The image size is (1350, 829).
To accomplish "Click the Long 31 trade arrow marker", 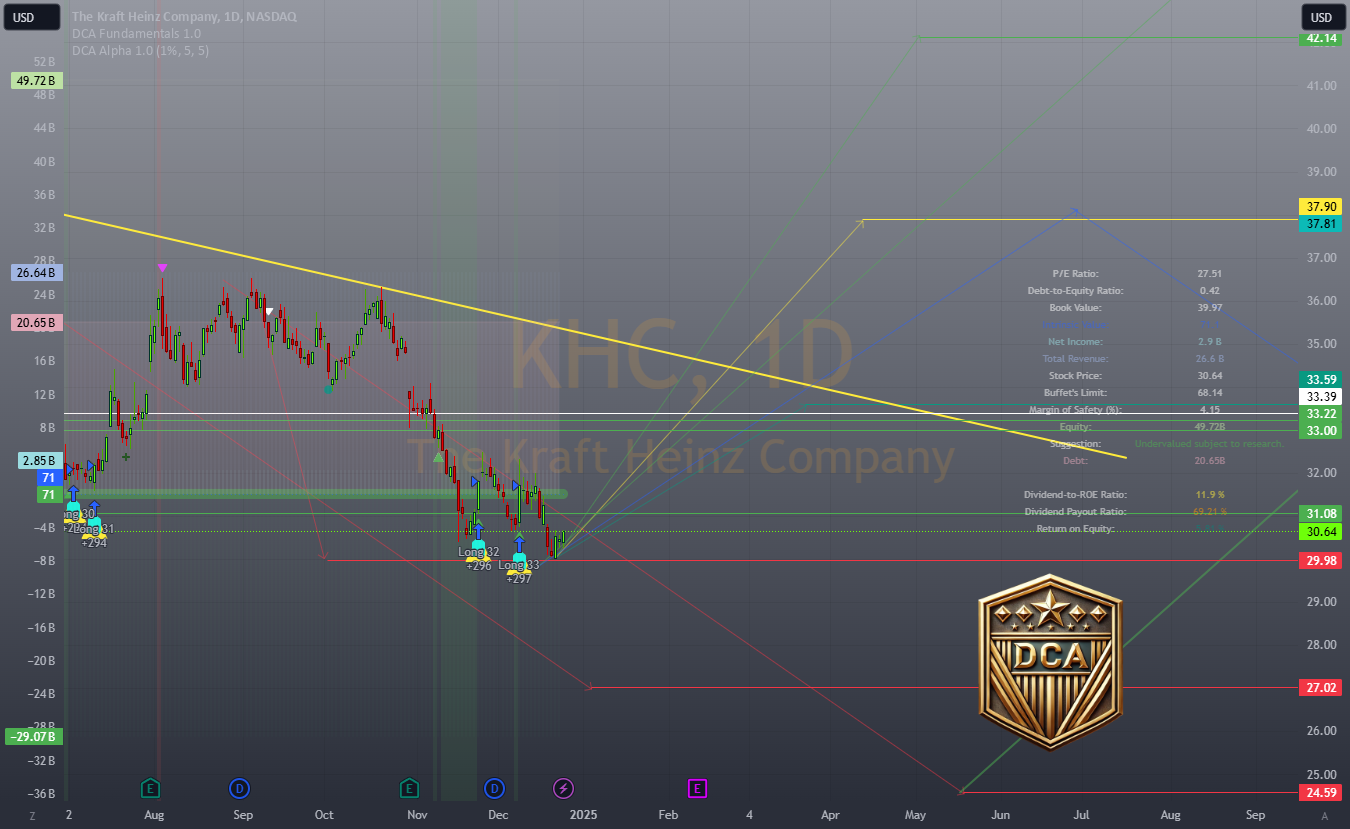I will tap(93, 507).
